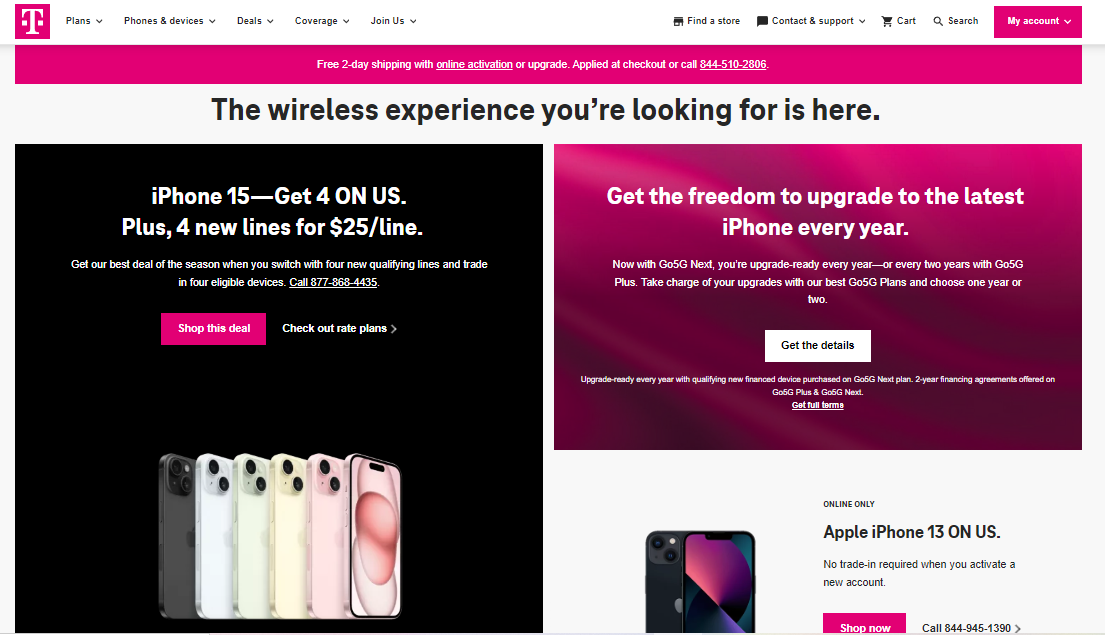Click the Shop this deal button
This screenshot has height=635, width=1105.
coord(213,328)
